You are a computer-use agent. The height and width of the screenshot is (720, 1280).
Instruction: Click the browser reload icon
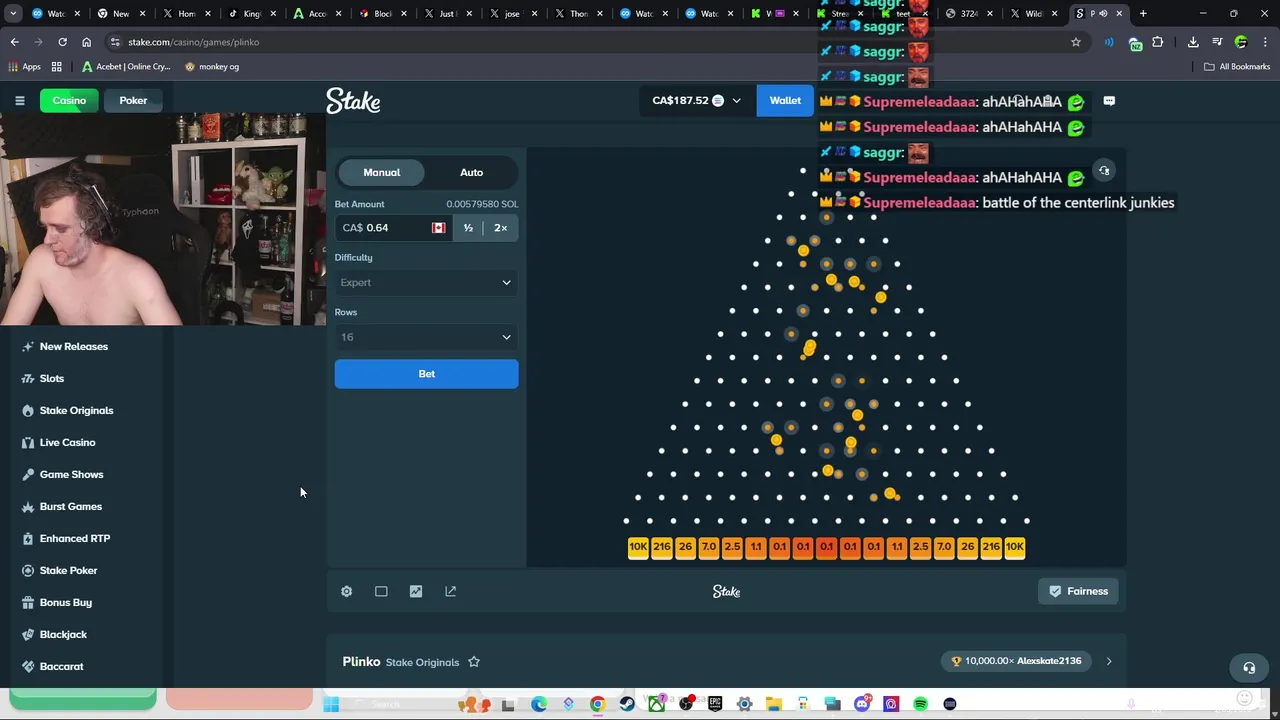tap(62, 42)
